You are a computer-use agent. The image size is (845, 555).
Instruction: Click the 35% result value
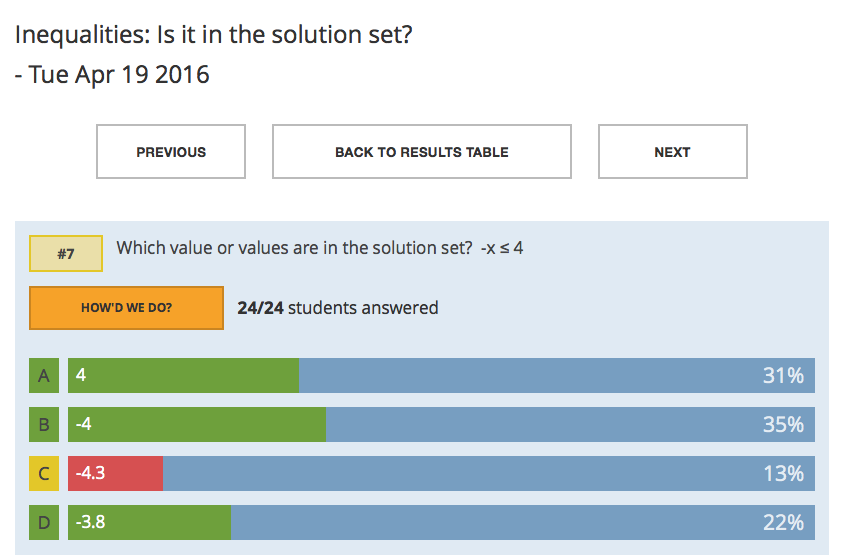[x=783, y=425]
